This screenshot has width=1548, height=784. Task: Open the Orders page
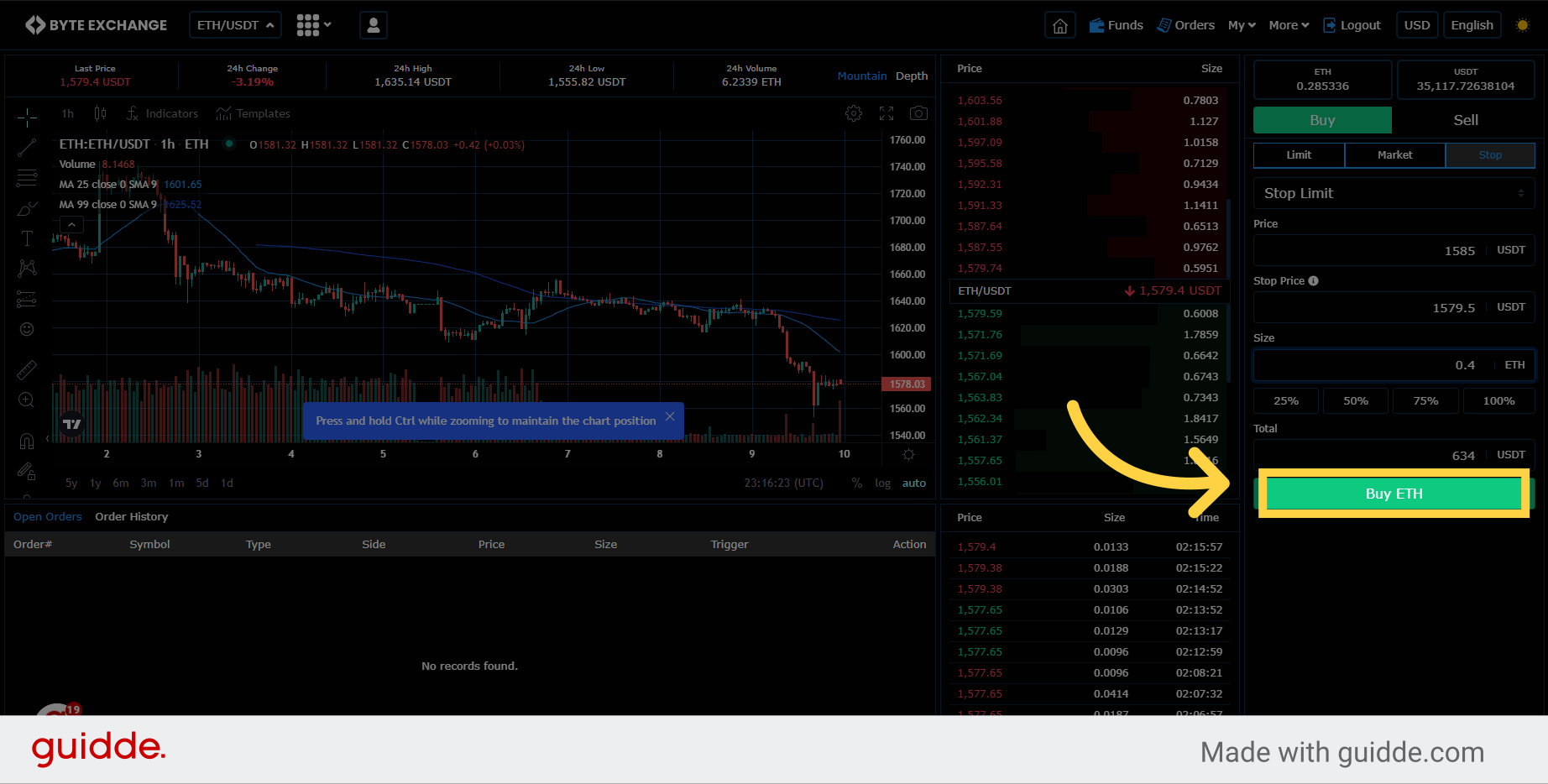[x=1185, y=25]
